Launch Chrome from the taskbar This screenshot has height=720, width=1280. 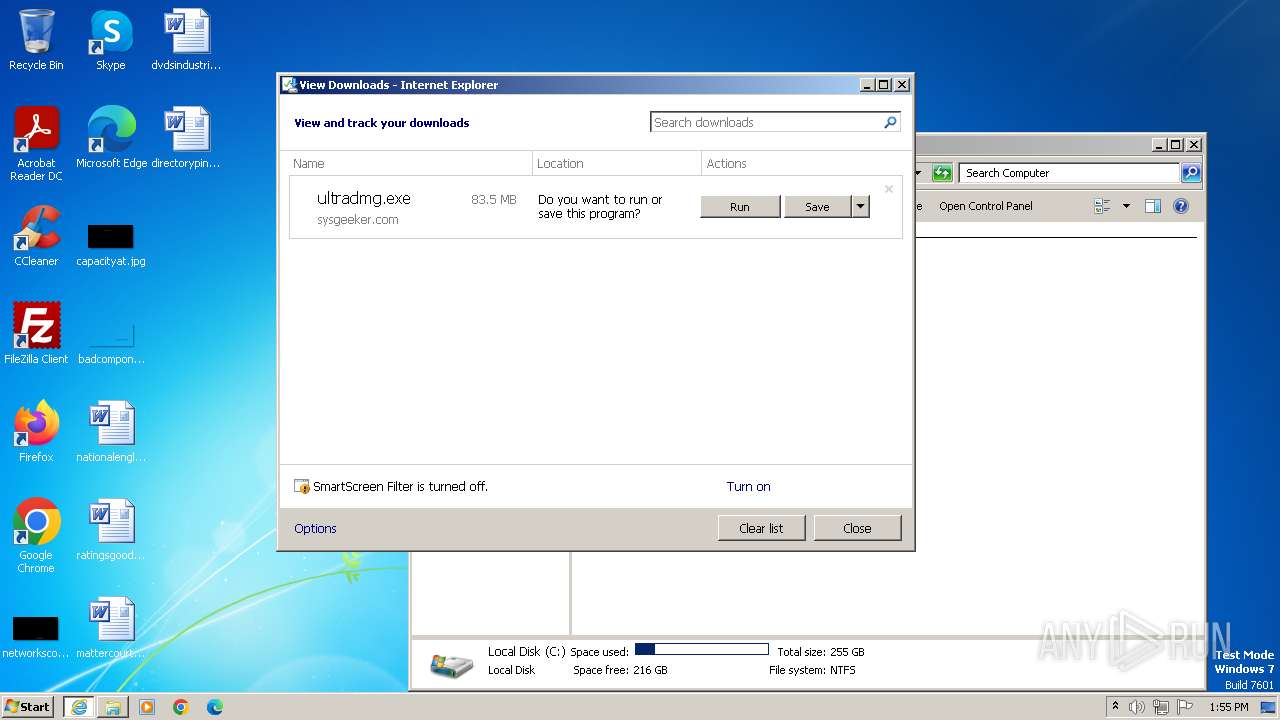click(x=181, y=706)
